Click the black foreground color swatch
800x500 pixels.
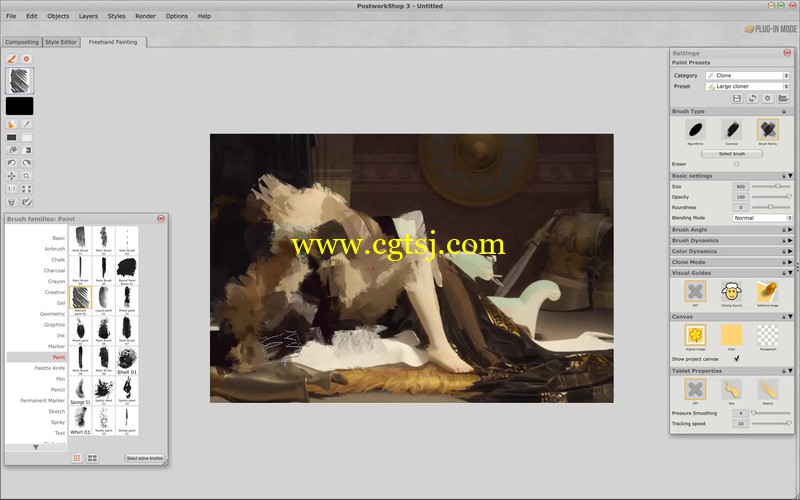point(19,106)
